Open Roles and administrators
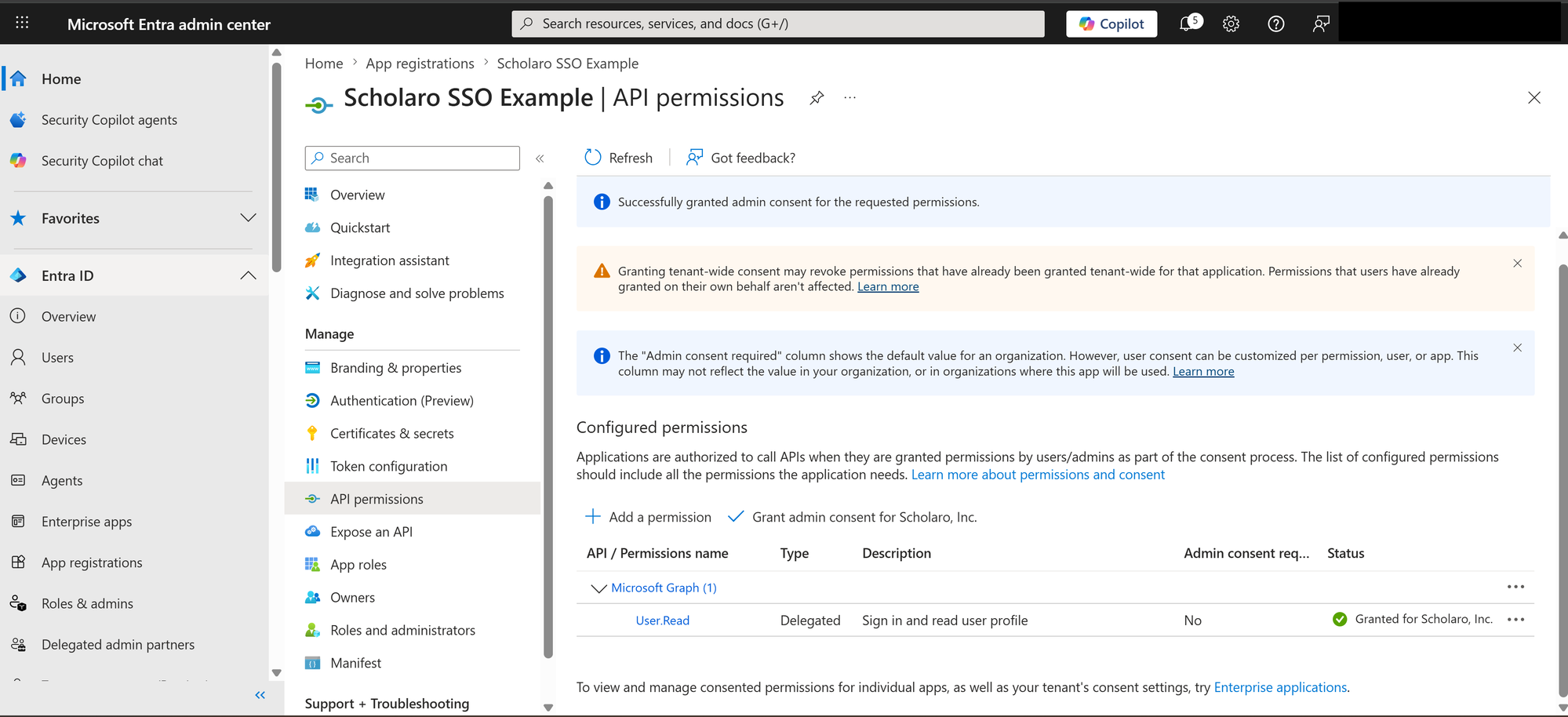The width and height of the screenshot is (1568, 717). pyautogui.click(x=403, y=631)
